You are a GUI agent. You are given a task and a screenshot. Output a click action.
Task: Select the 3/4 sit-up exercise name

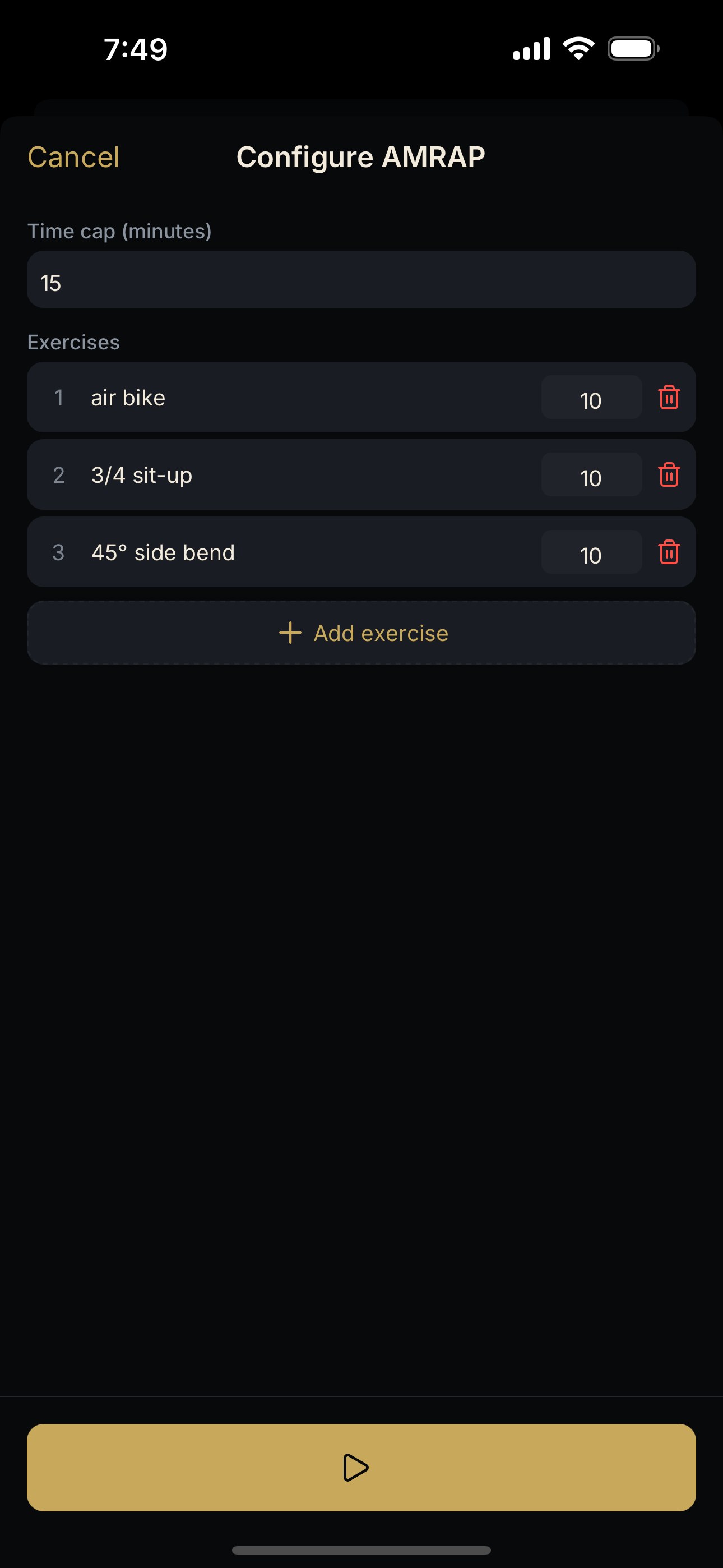pos(142,476)
